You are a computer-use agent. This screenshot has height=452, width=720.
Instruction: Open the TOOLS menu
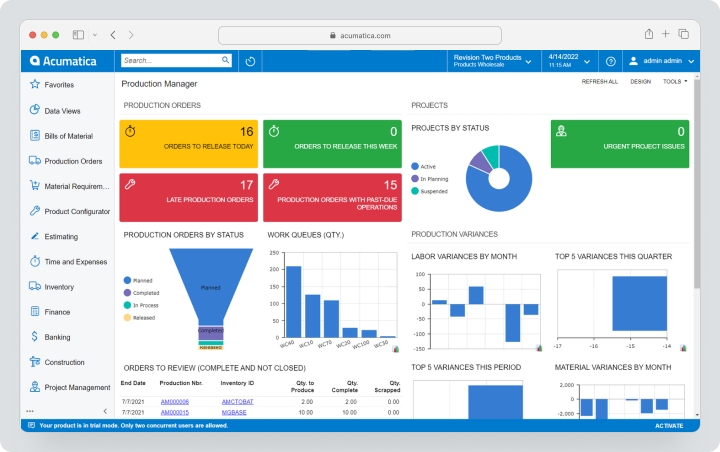coord(675,81)
